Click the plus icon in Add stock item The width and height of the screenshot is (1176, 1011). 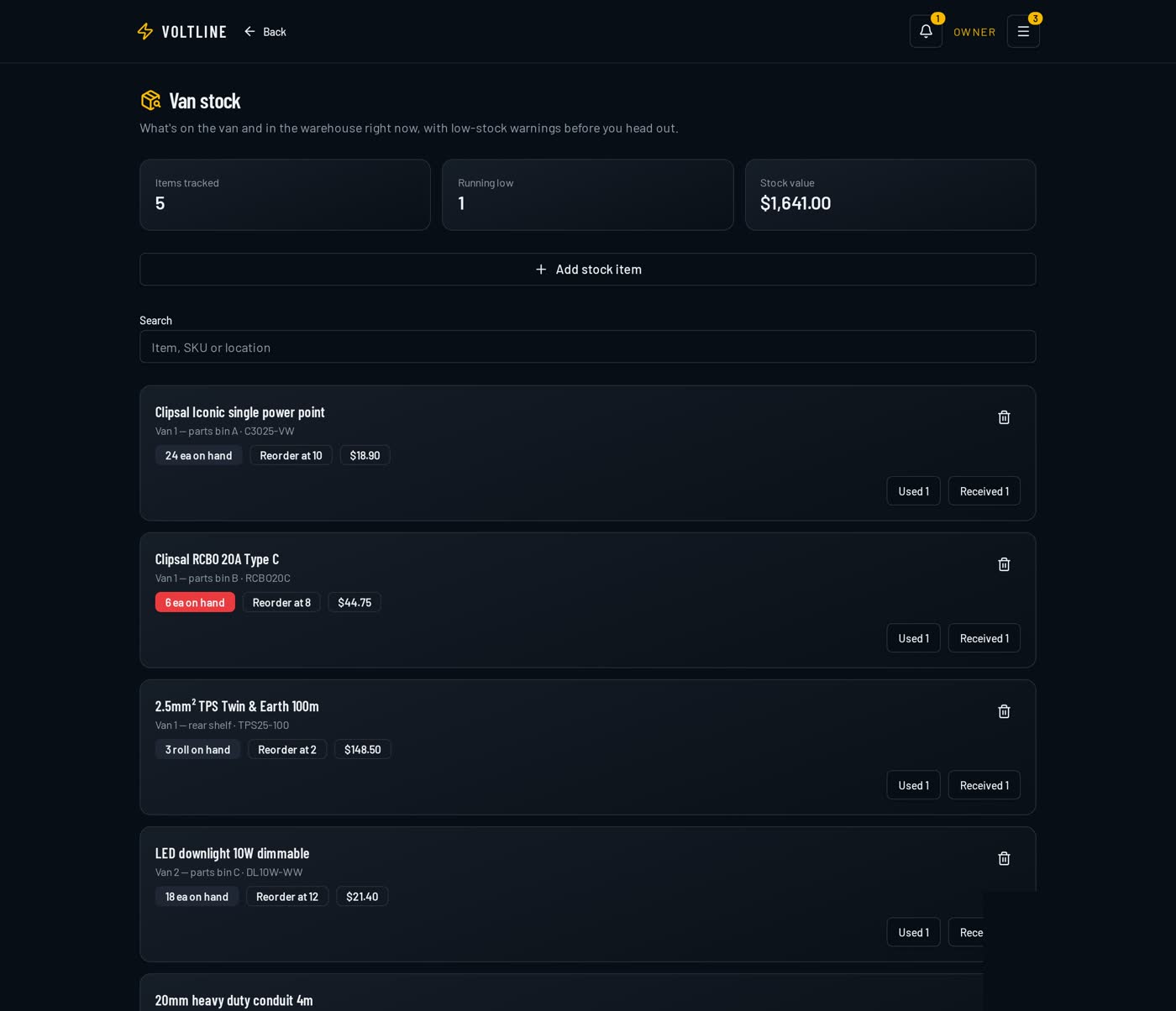[541, 270]
